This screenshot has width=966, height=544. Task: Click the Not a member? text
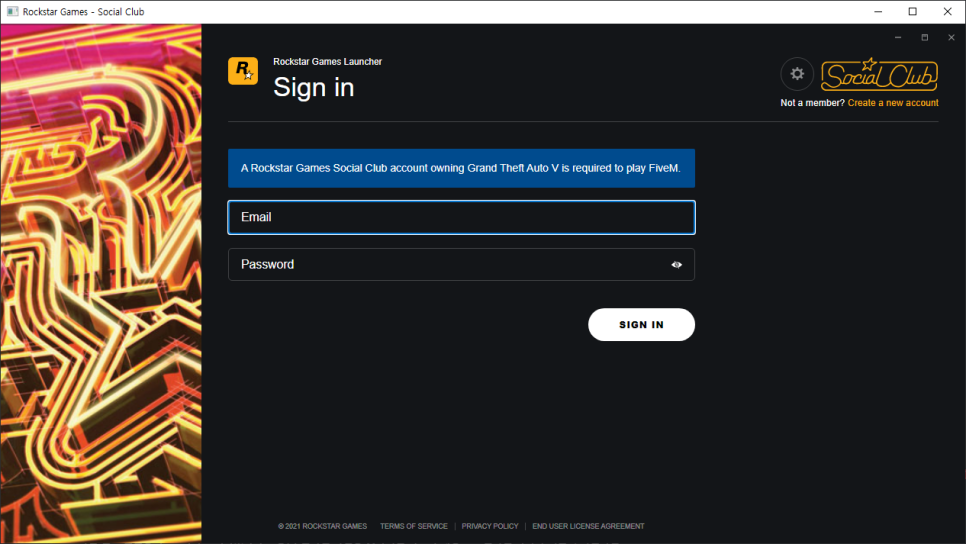[812, 103]
